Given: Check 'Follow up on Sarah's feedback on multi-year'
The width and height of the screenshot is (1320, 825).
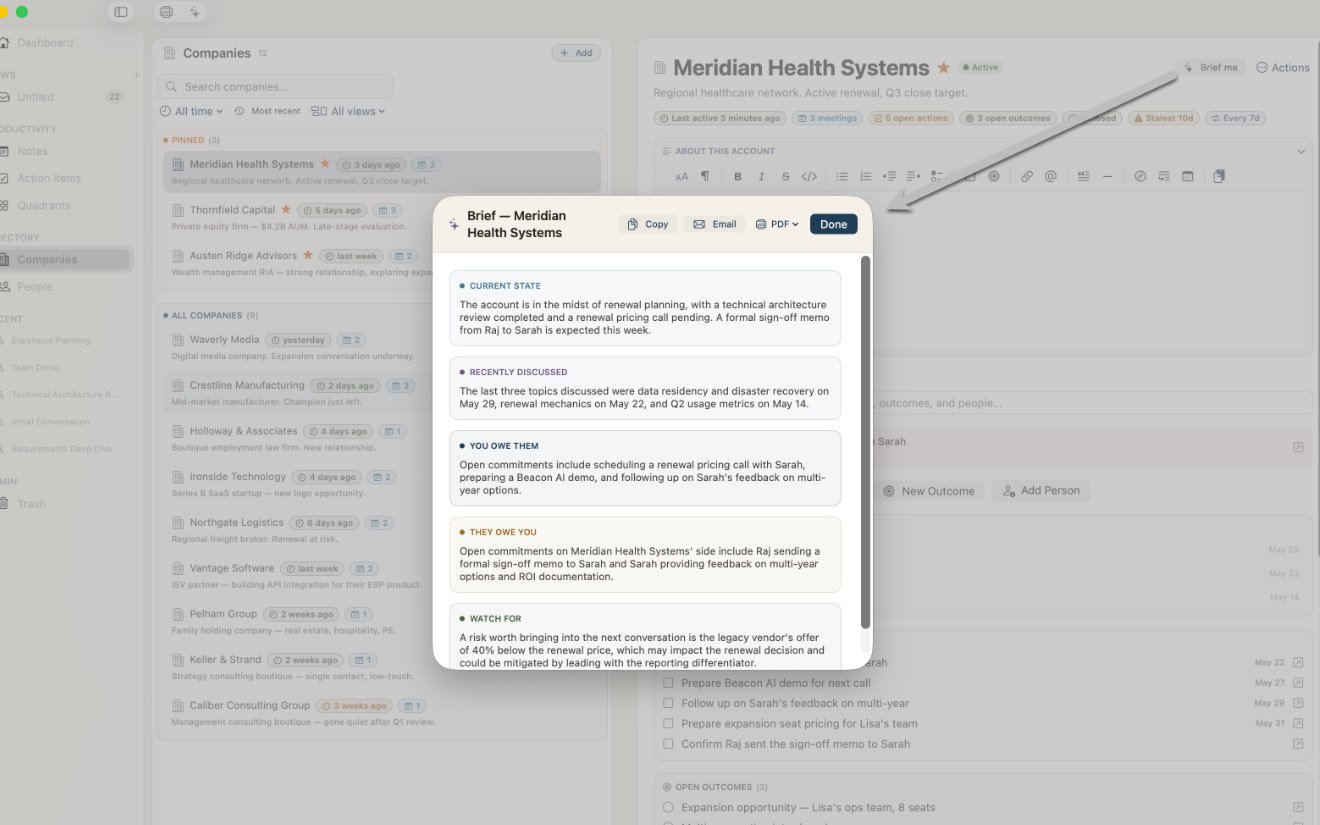Looking at the screenshot, I should point(669,703).
